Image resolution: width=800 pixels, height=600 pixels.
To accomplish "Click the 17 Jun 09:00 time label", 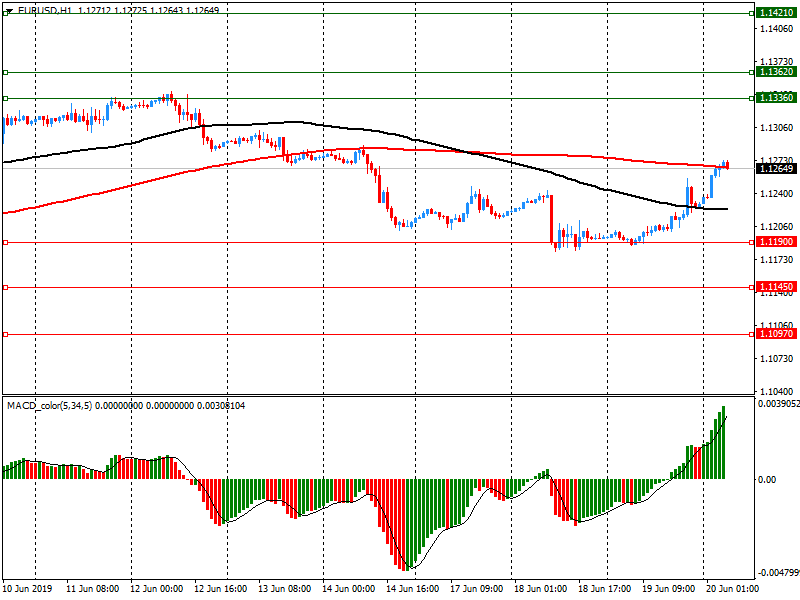I will [477, 588].
